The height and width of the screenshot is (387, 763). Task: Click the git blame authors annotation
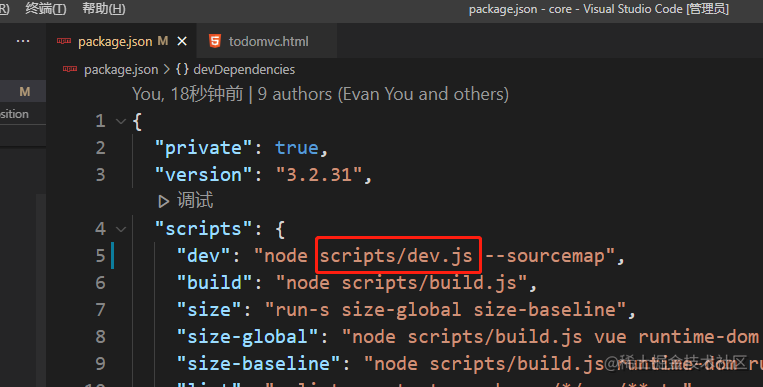pos(320,94)
